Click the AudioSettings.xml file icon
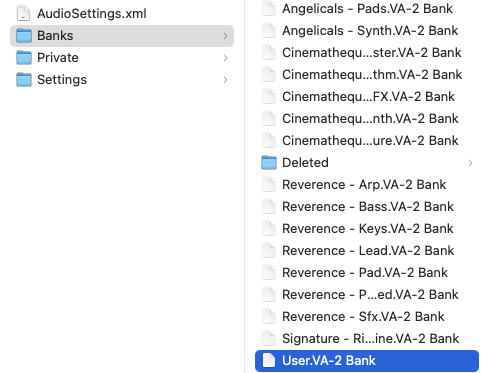 (x=24, y=13)
